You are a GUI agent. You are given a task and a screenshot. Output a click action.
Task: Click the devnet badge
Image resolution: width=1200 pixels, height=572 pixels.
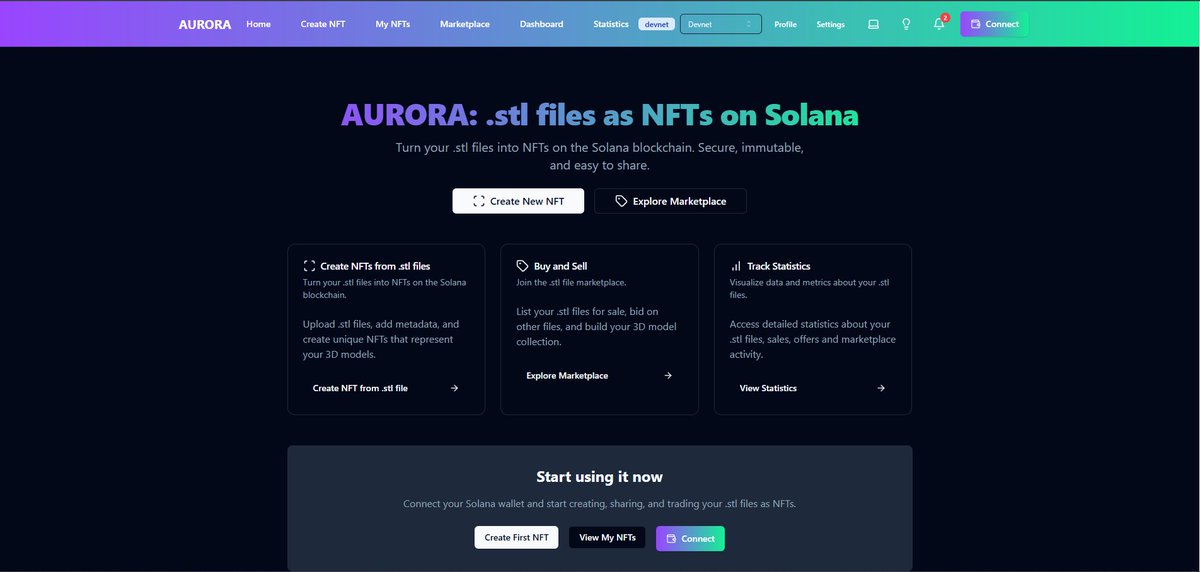[x=656, y=24]
